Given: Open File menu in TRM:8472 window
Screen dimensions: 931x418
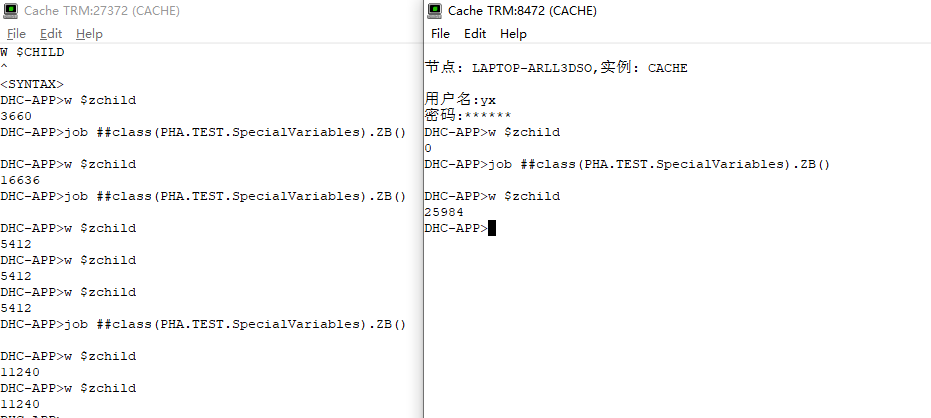Looking at the screenshot, I should (441, 33).
